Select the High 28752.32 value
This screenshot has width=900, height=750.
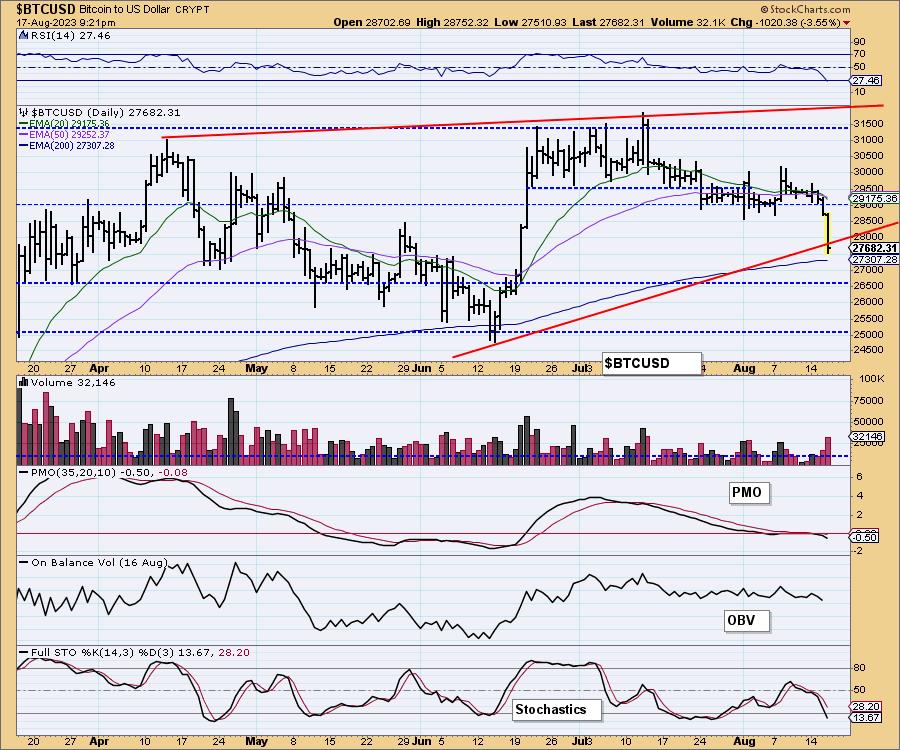point(452,22)
